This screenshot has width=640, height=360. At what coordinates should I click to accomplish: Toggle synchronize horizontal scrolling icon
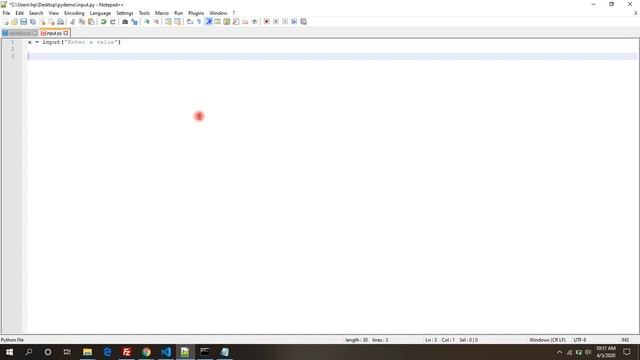coord(178,22)
